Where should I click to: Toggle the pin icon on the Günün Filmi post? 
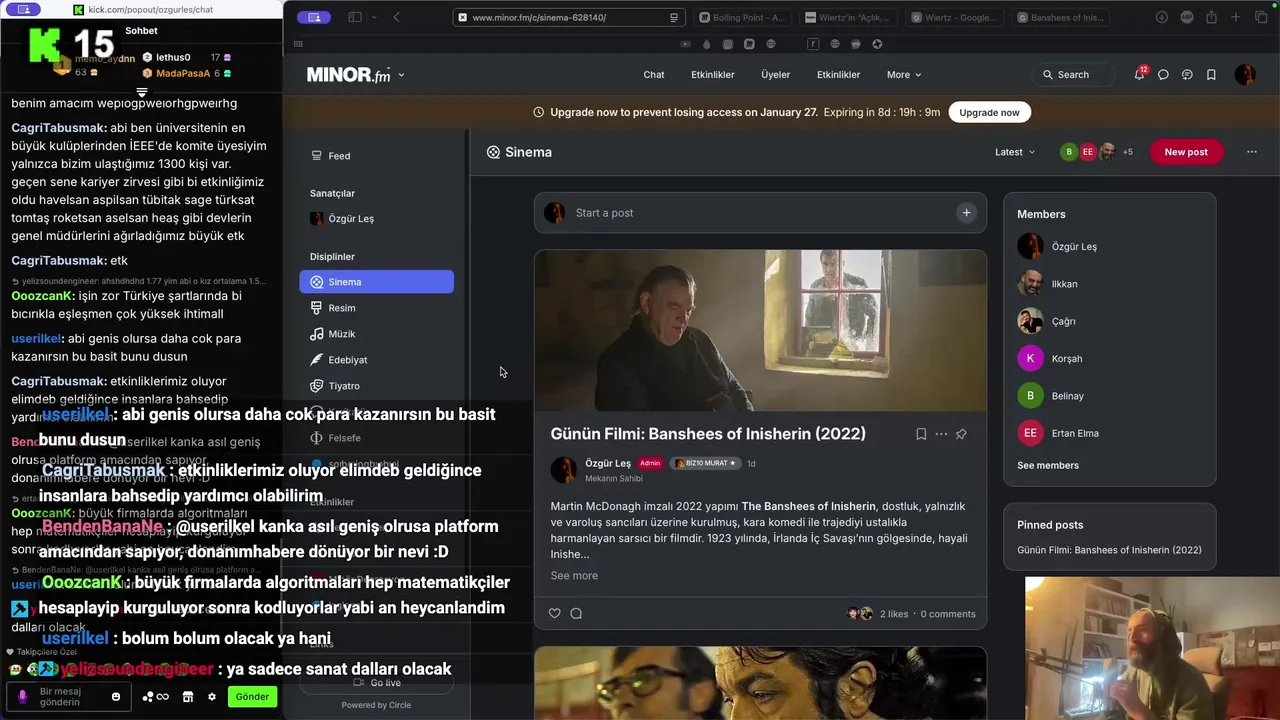coord(961,434)
